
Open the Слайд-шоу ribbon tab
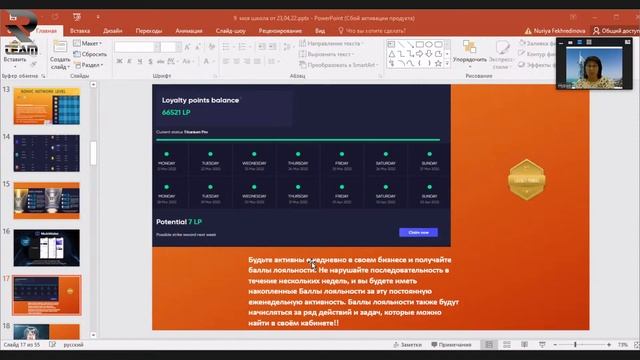tap(231, 31)
